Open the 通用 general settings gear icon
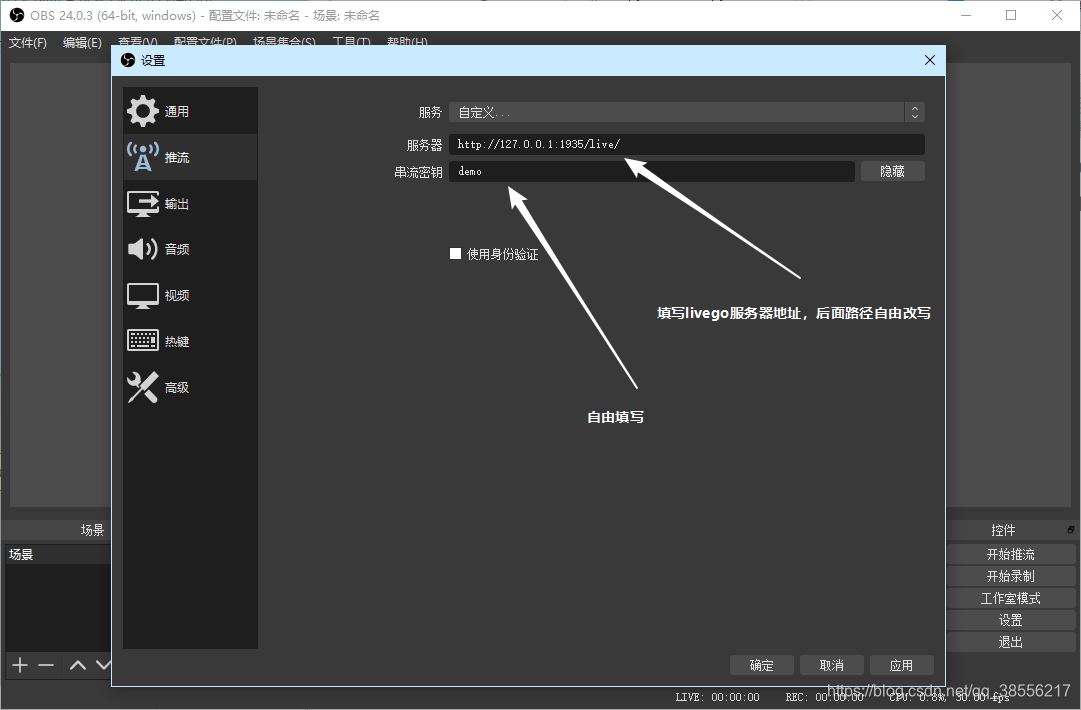 [143, 111]
